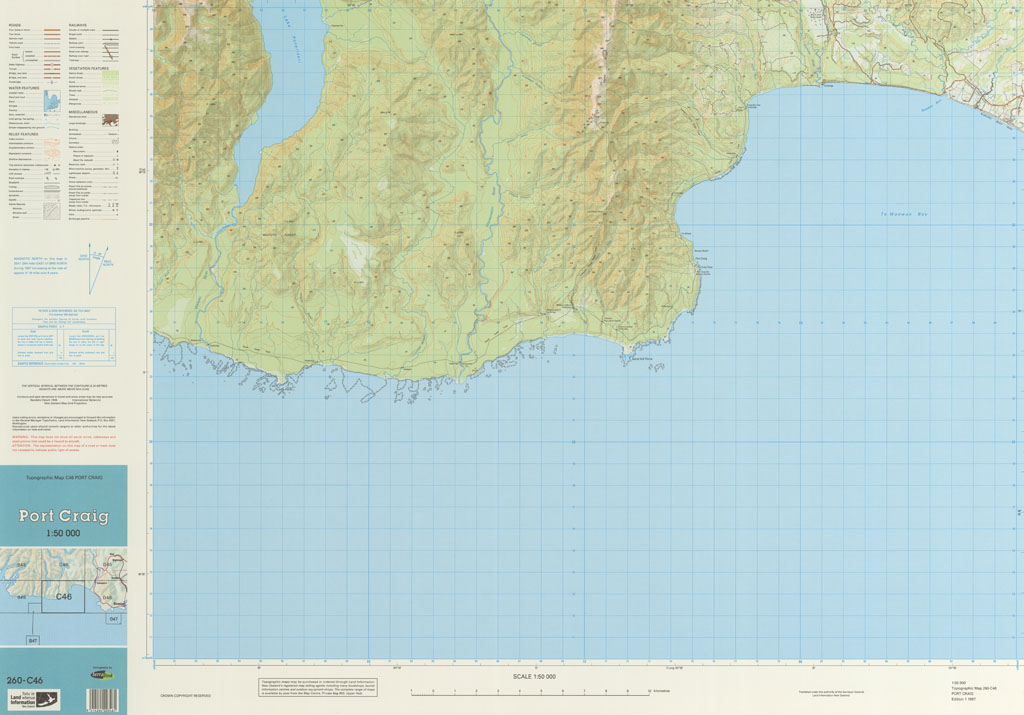Image resolution: width=1024 pixels, height=715 pixels.
Task: Click the alpine features legend sample box
Action: pos(52,211)
